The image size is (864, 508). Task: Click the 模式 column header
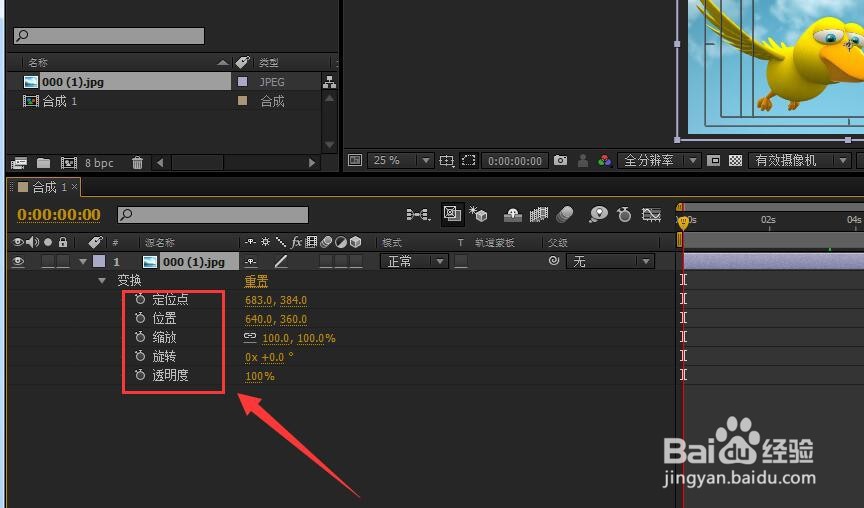point(392,242)
